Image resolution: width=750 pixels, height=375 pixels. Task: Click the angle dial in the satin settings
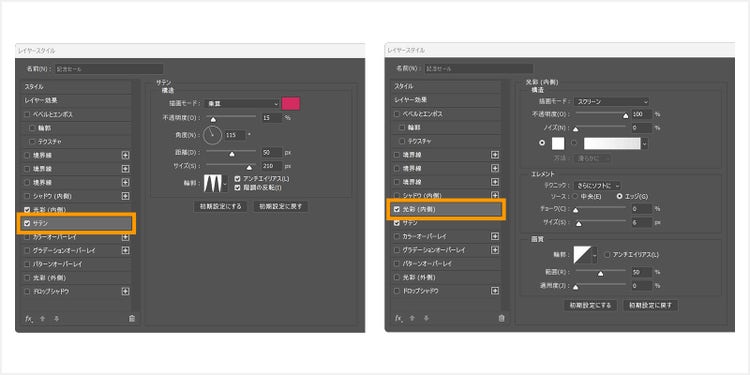[x=212, y=135]
